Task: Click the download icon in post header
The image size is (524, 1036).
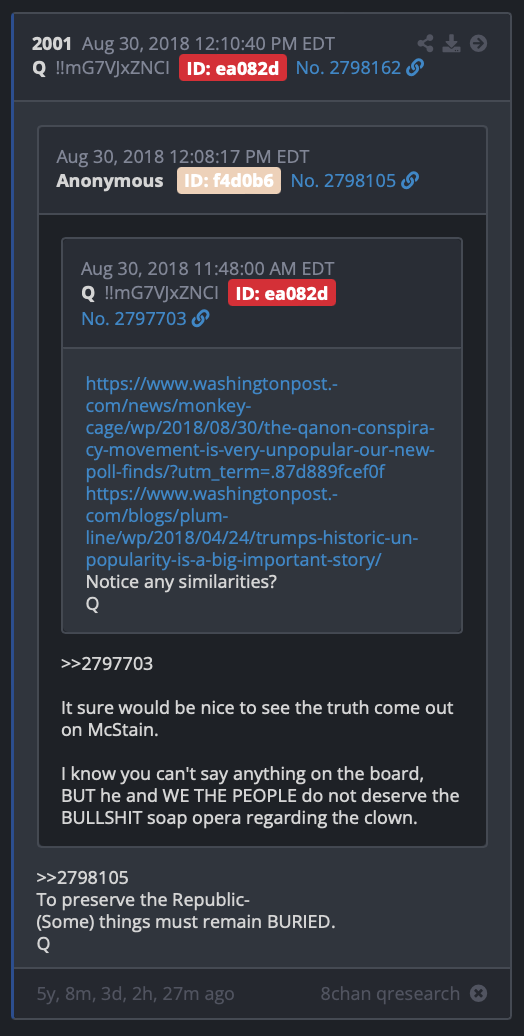Action: click(x=451, y=44)
